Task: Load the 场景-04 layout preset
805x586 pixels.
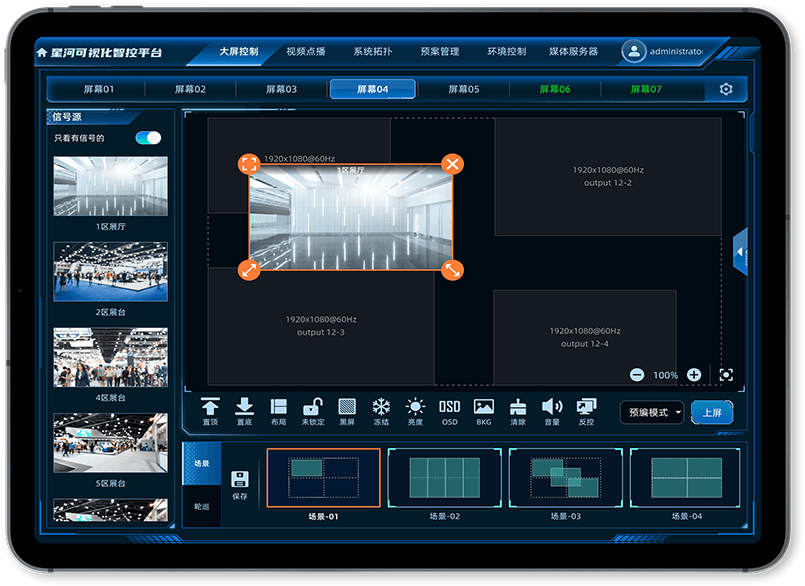Action: point(687,478)
